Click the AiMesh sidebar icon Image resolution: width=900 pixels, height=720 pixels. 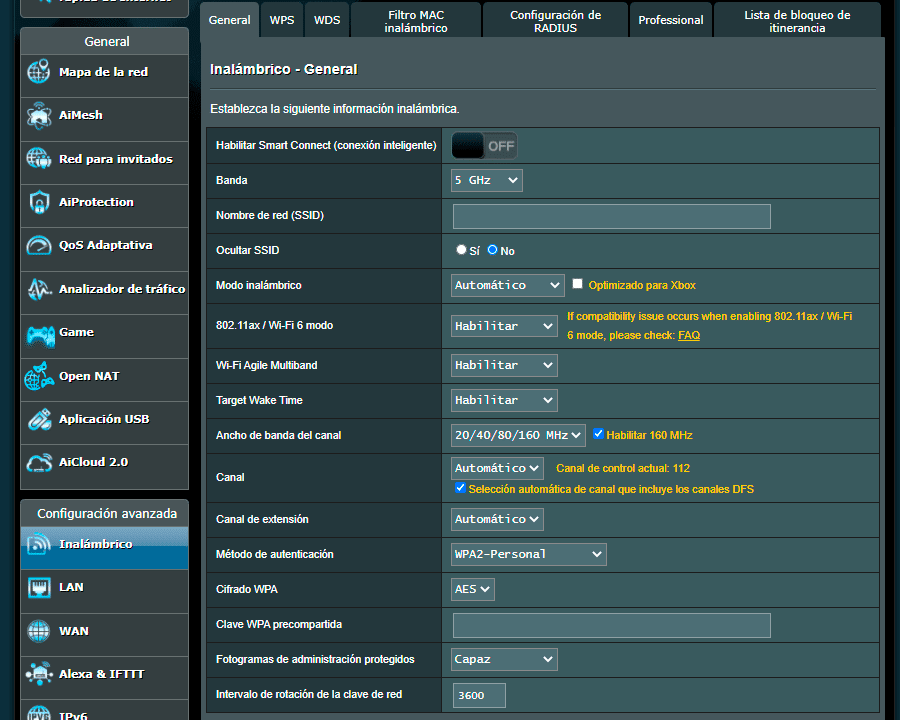tap(38, 115)
